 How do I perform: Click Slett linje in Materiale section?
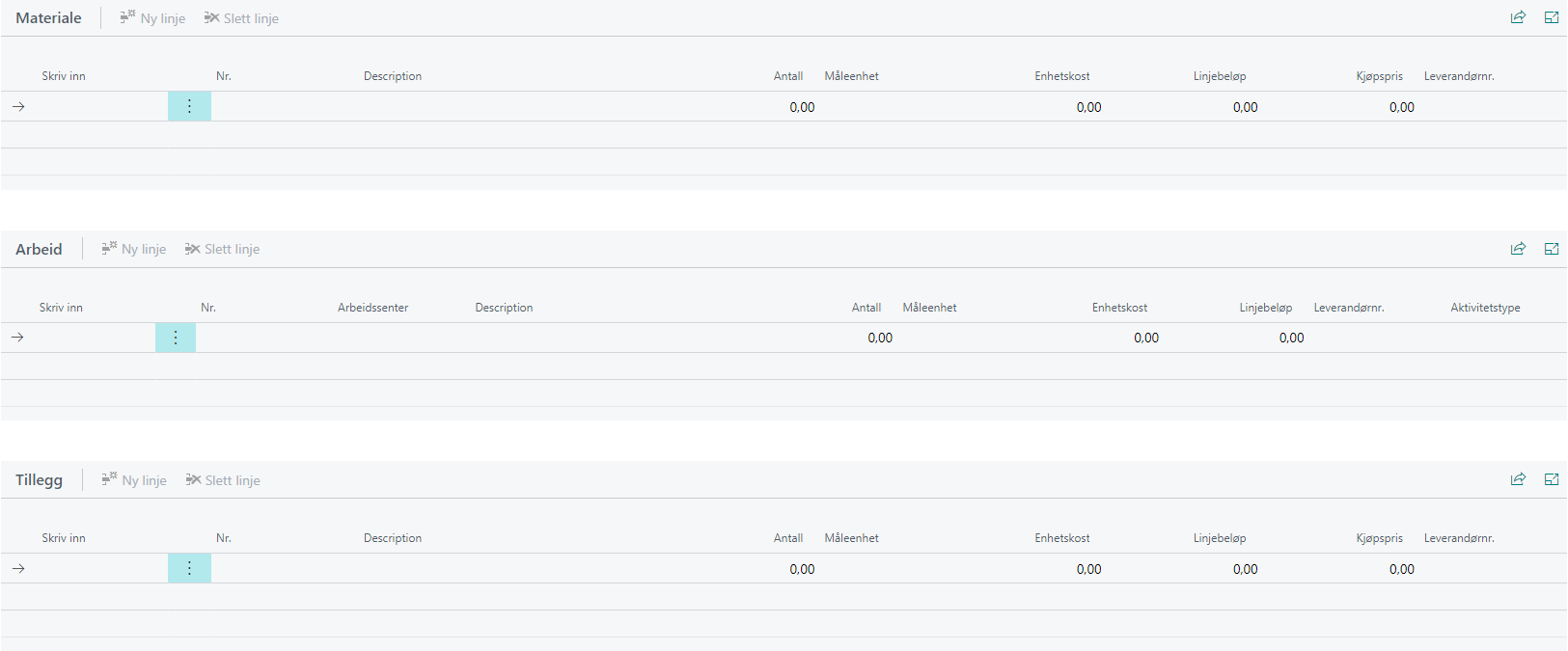coord(241,18)
